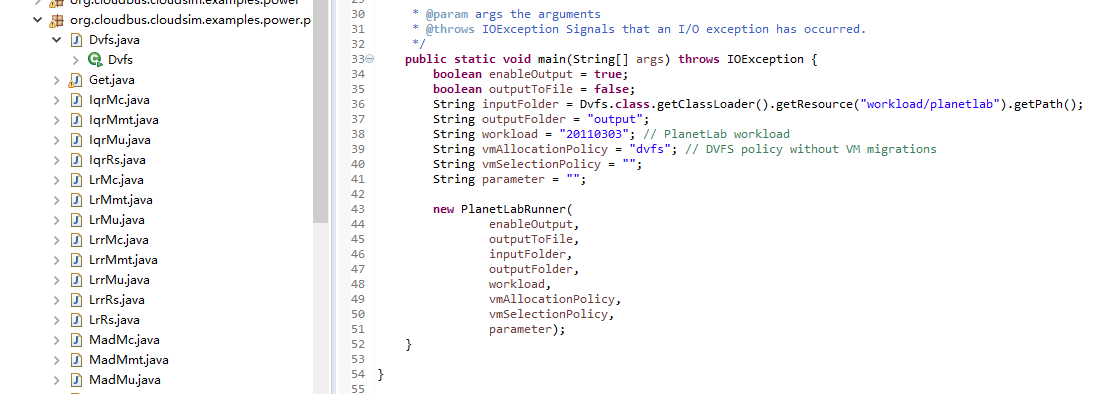Click the MadMu.java file icon
The height and width of the screenshot is (394, 1104).
coord(77,380)
